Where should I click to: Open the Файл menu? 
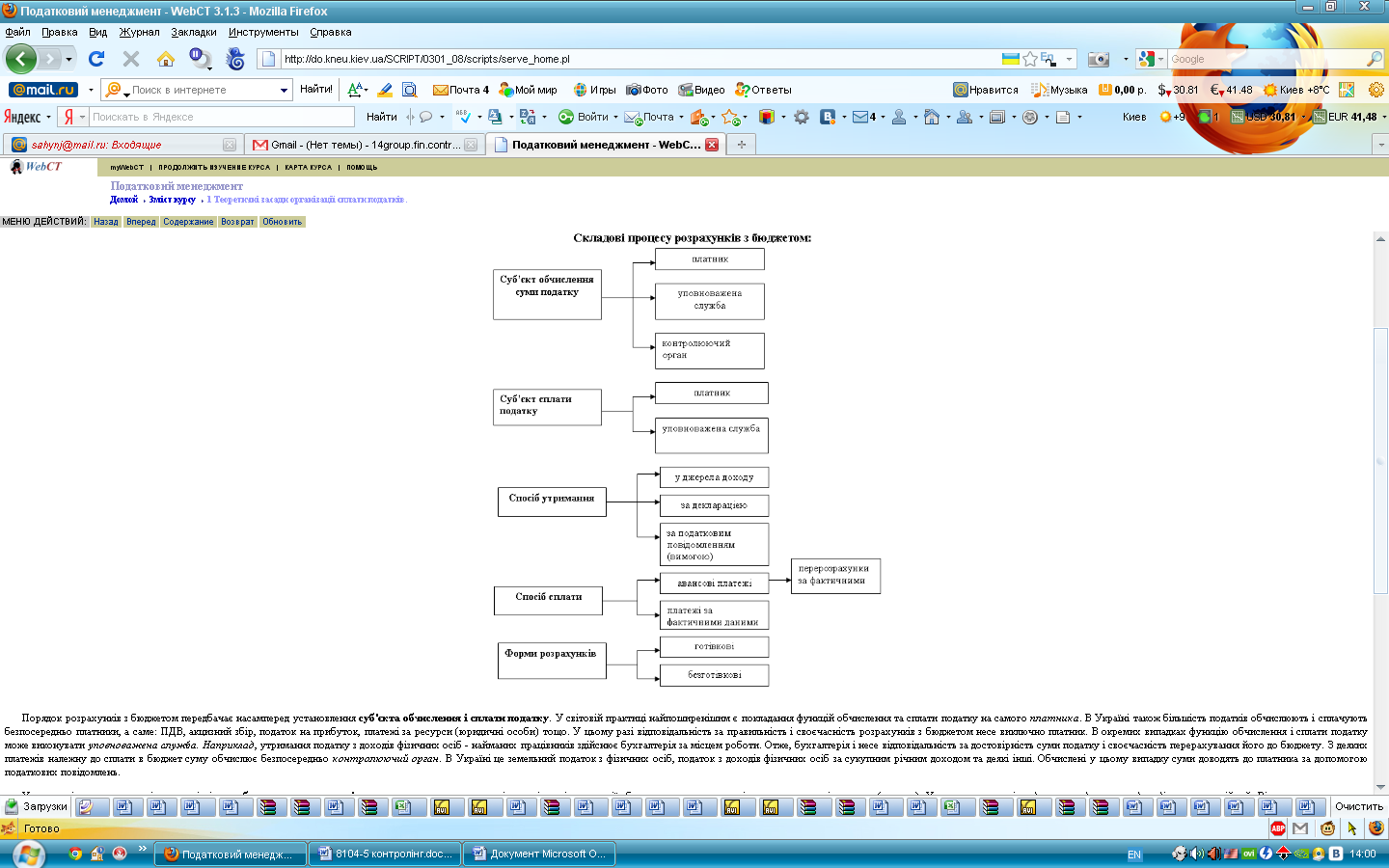17,32
